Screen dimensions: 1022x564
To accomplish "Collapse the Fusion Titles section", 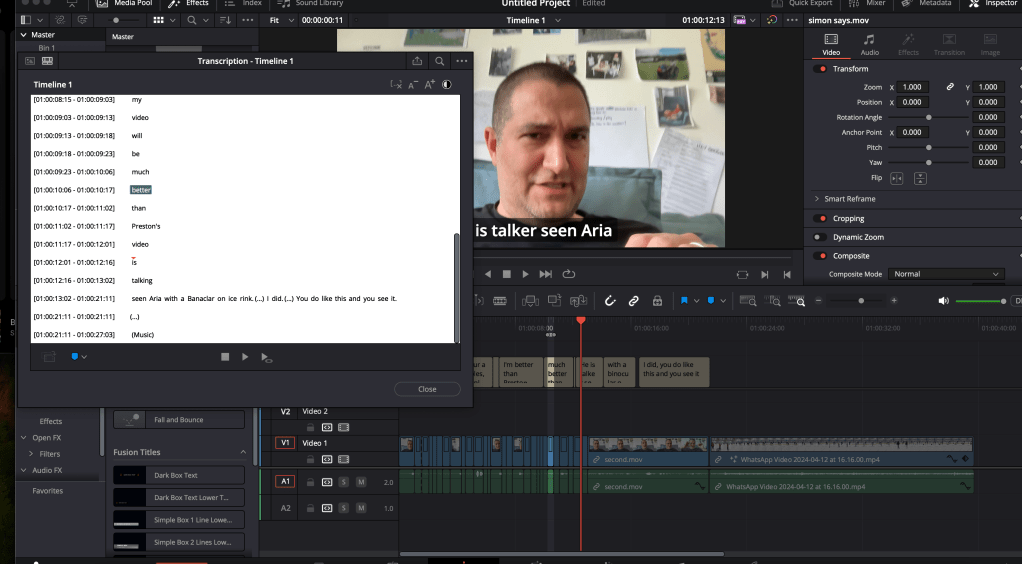I will (243, 452).
